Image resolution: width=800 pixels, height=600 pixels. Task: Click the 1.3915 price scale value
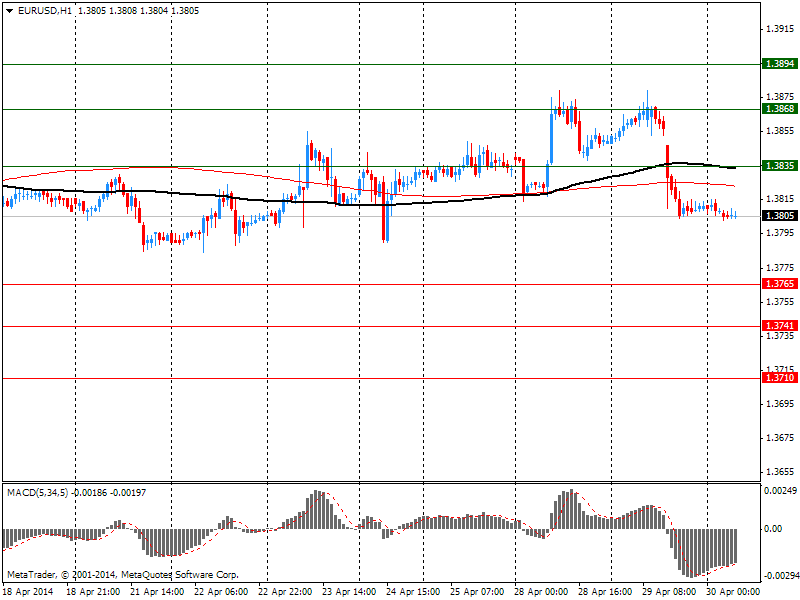point(781,29)
